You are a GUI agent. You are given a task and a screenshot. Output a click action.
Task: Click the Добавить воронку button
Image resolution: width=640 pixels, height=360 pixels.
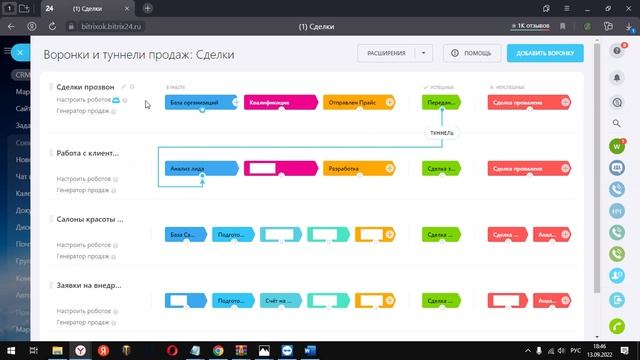click(545, 53)
